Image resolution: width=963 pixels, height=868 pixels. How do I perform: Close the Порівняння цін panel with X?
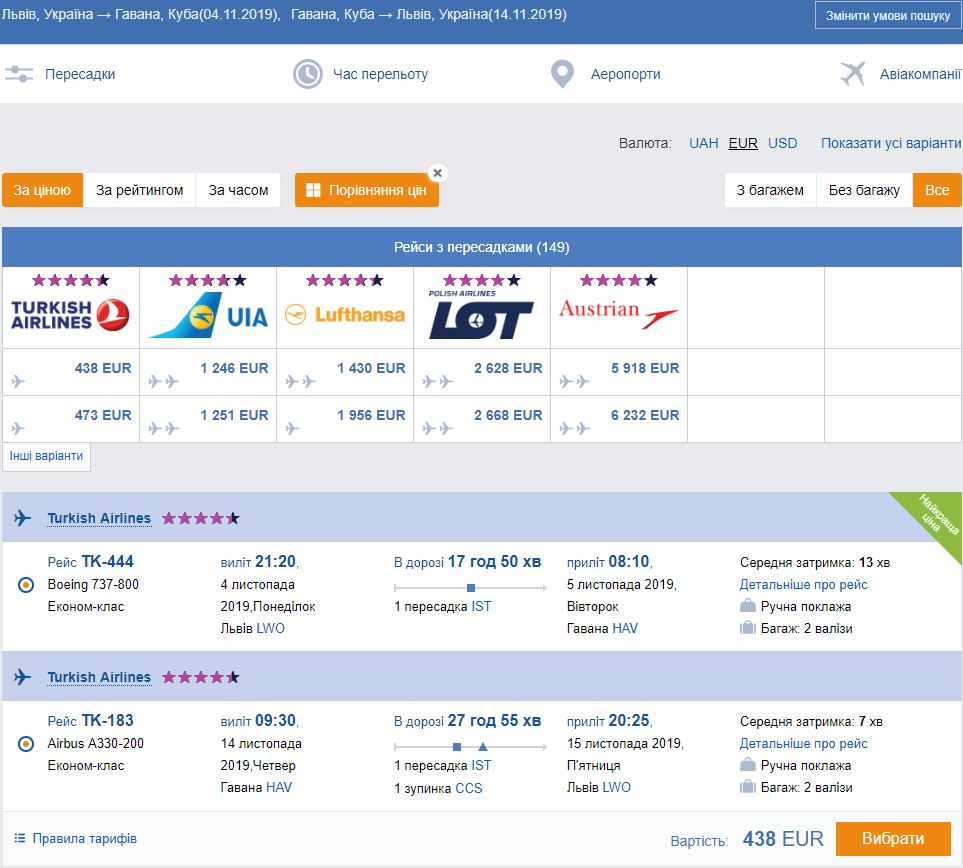pos(437,173)
